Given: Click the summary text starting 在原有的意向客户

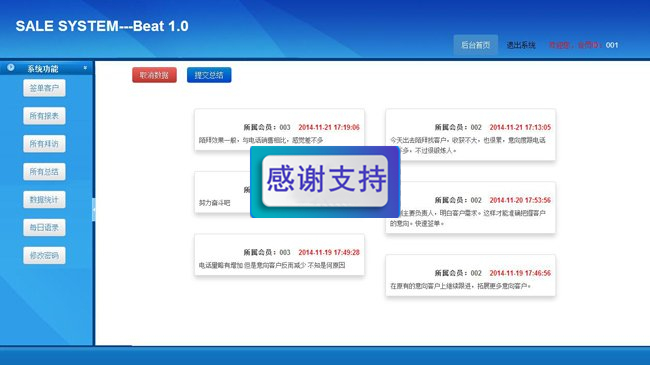Looking at the screenshot, I should [460, 286].
